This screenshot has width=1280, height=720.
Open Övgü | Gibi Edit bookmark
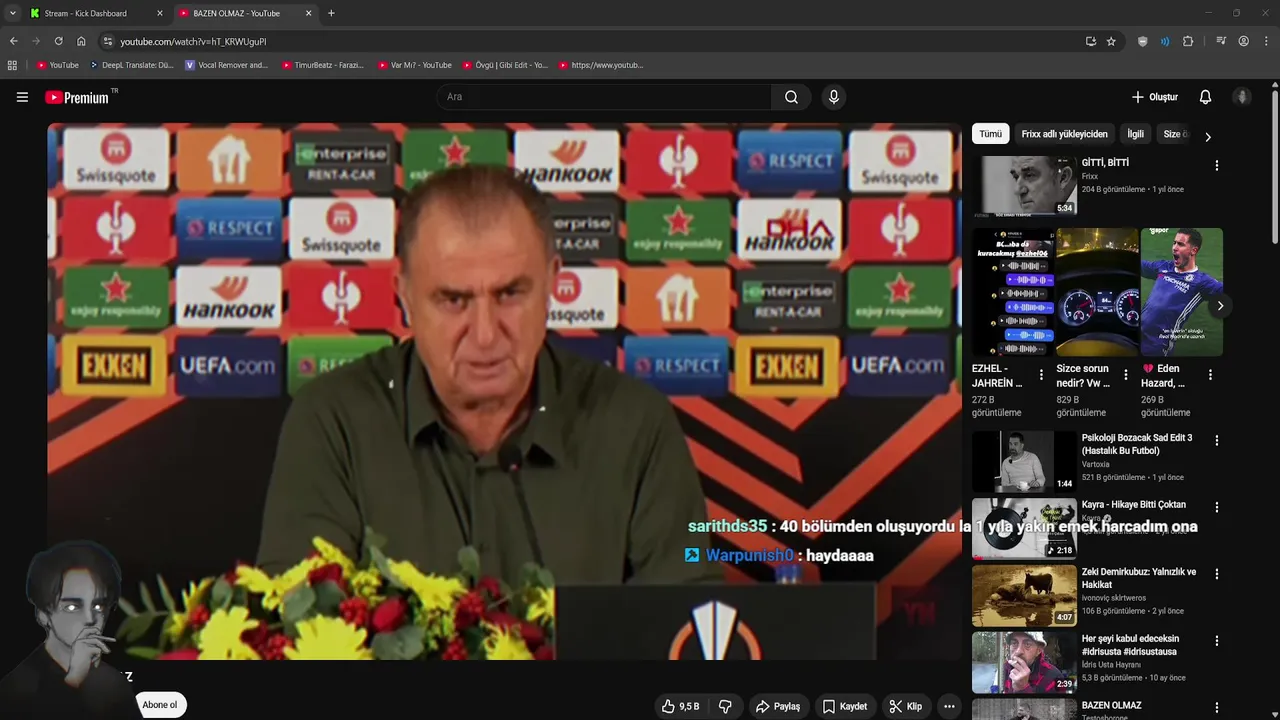click(505, 65)
